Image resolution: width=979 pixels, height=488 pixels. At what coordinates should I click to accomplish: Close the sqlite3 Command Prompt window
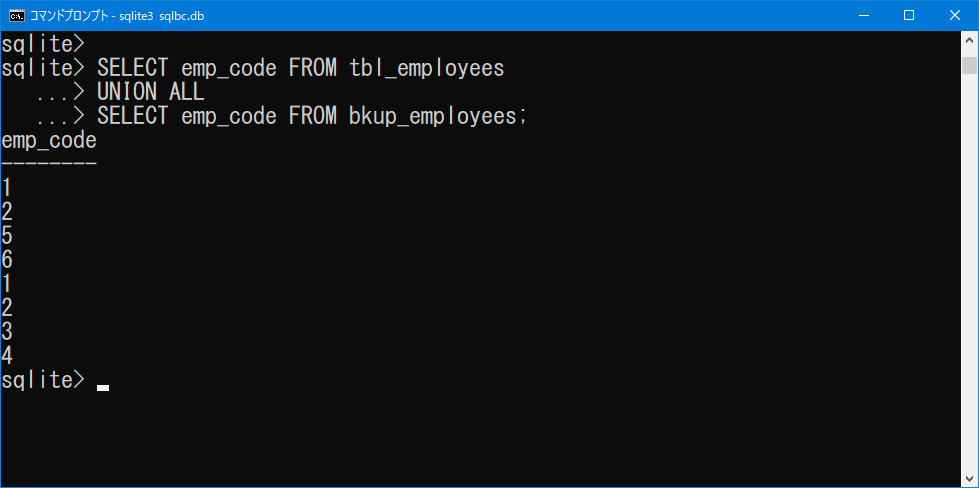click(955, 16)
